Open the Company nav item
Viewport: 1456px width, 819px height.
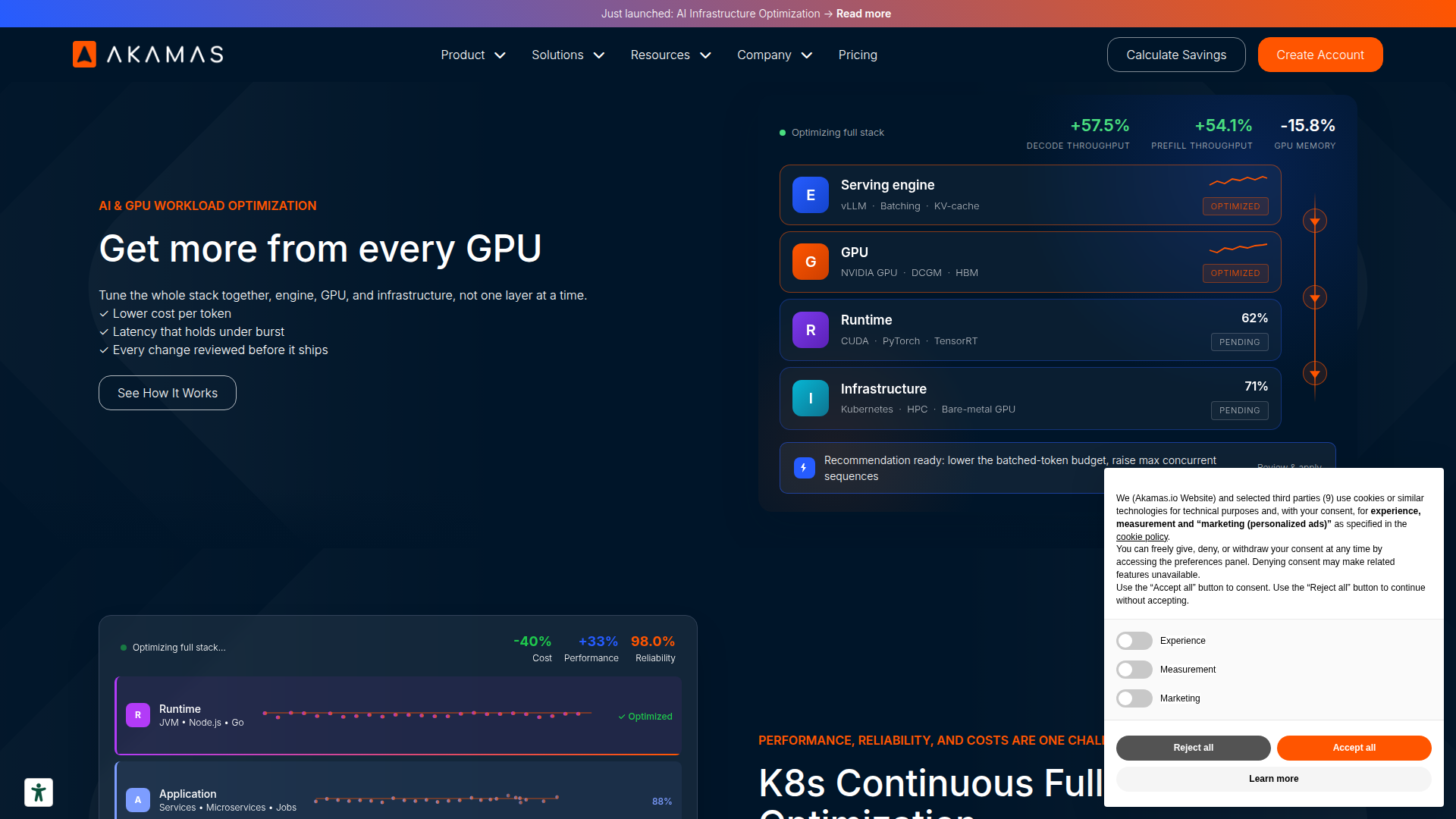coord(764,55)
